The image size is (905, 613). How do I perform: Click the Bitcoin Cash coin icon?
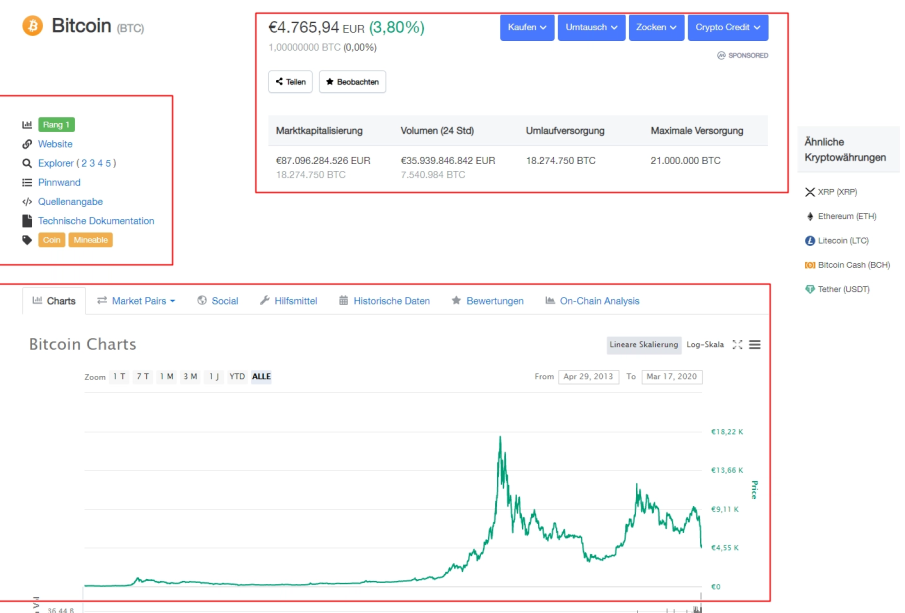[810, 265]
